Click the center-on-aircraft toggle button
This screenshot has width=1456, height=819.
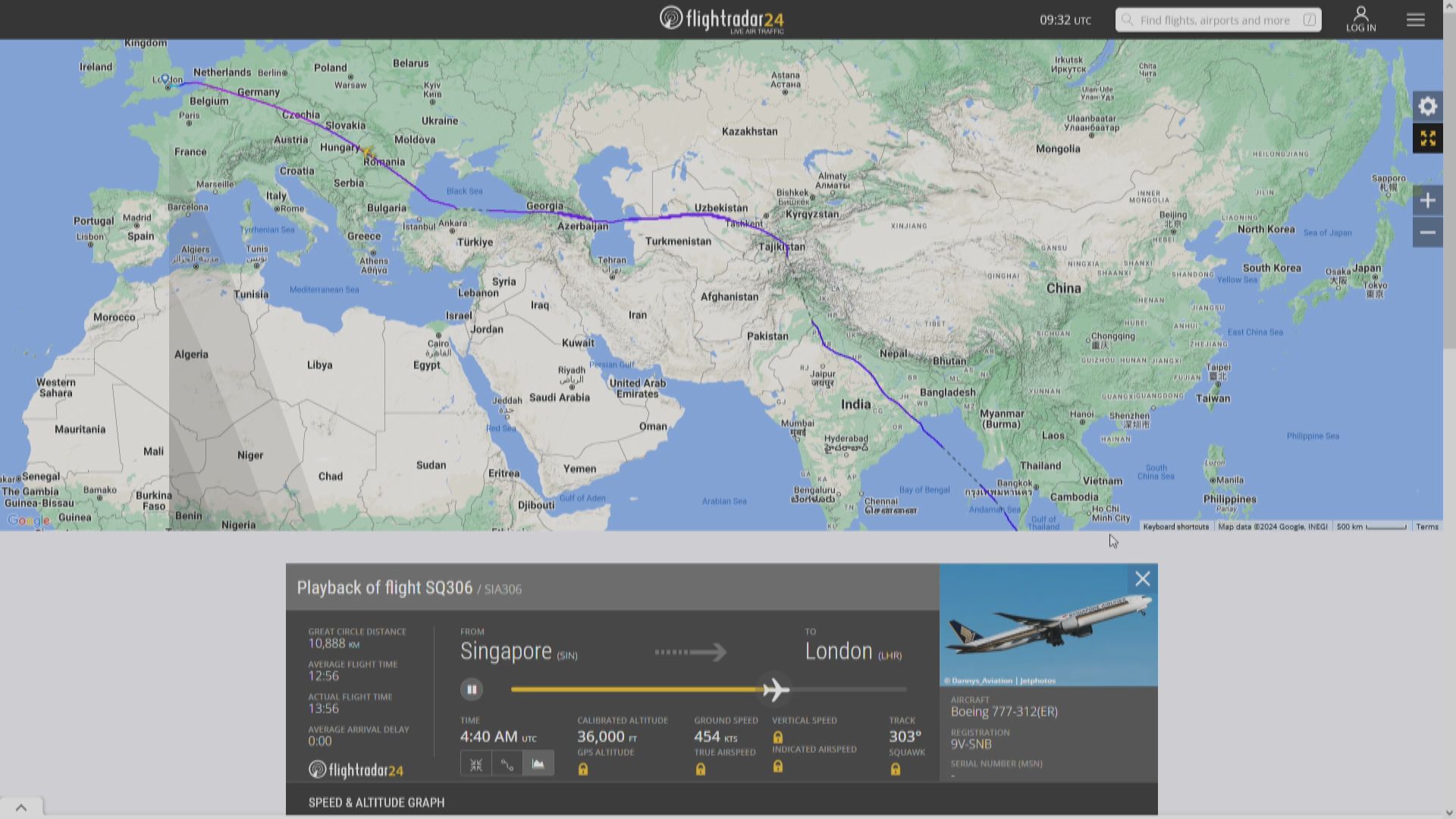click(x=476, y=764)
